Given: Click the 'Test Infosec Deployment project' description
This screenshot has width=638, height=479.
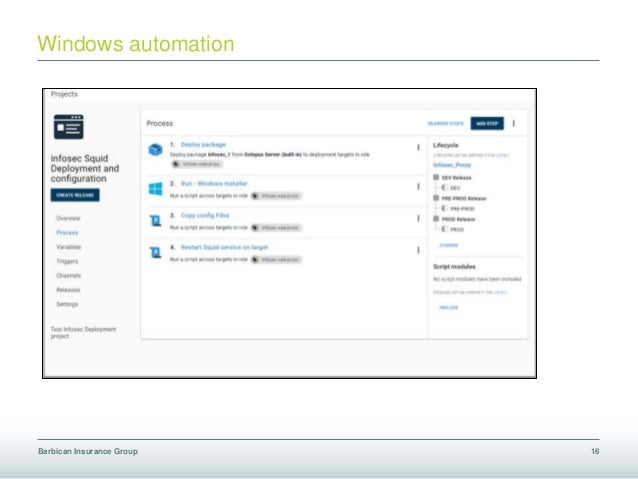Looking at the screenshot, I should pyautogui.click(x=83, y=332).
